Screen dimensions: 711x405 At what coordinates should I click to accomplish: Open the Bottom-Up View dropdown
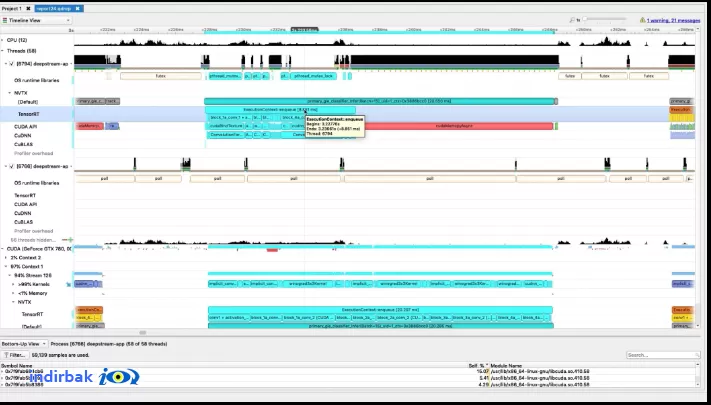[x=24, y=344]
